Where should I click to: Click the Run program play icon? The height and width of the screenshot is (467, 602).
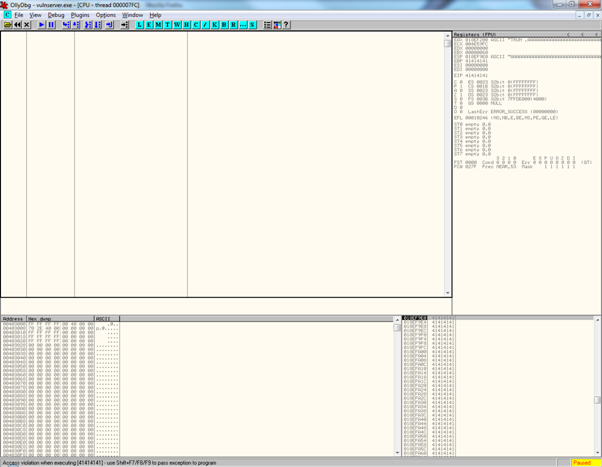point(42,25)
